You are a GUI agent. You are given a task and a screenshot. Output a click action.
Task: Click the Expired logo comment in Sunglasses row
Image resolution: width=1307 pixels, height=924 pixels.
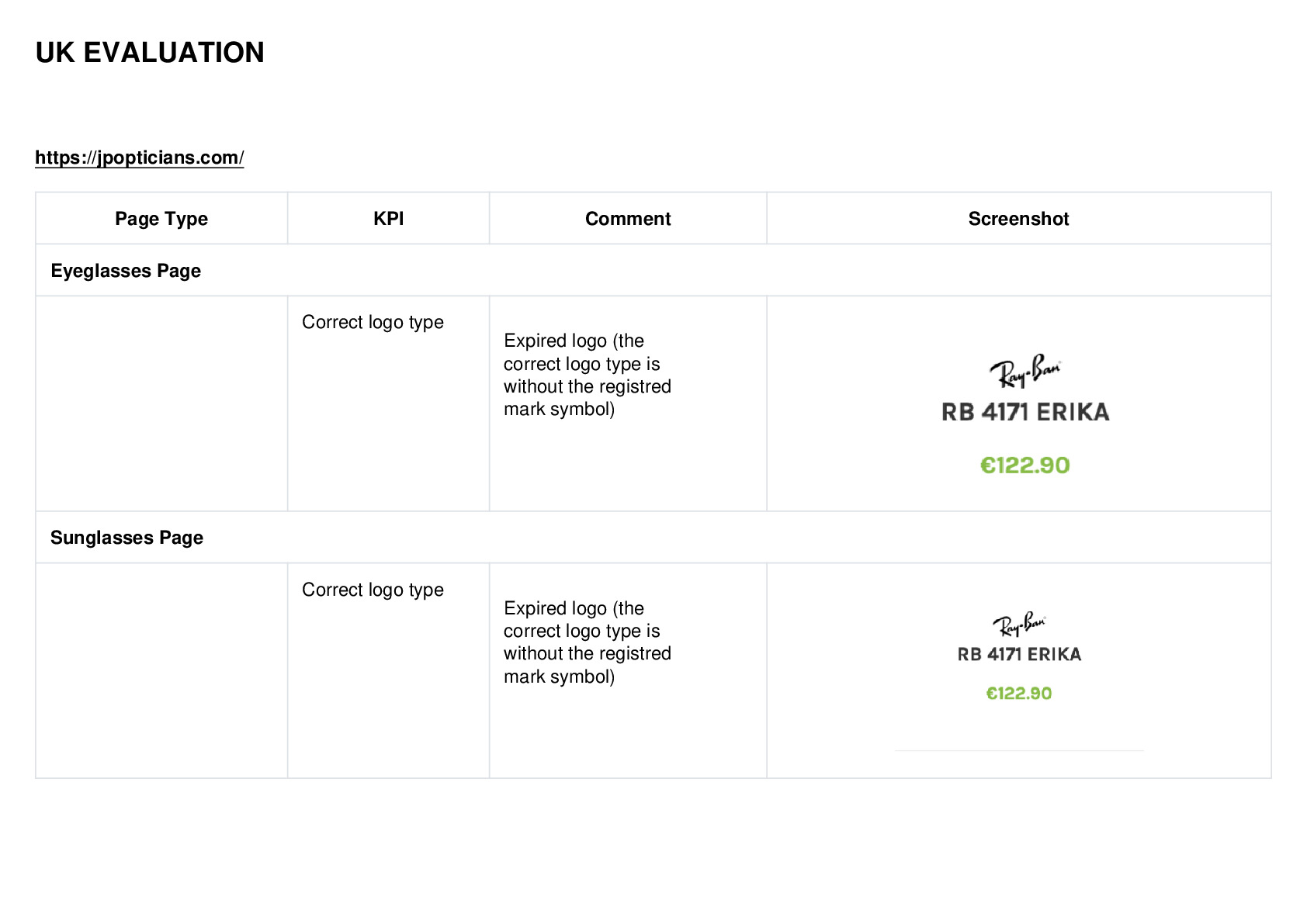coord(588,642)
